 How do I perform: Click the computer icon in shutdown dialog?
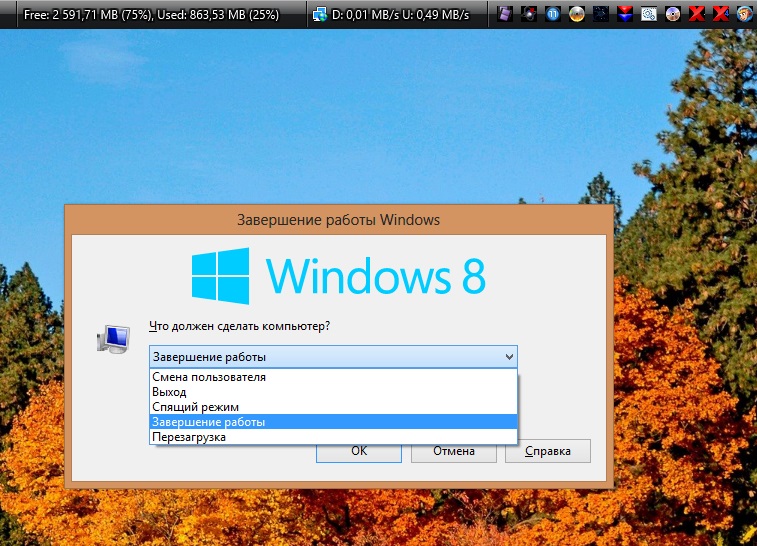pos(113,339)
